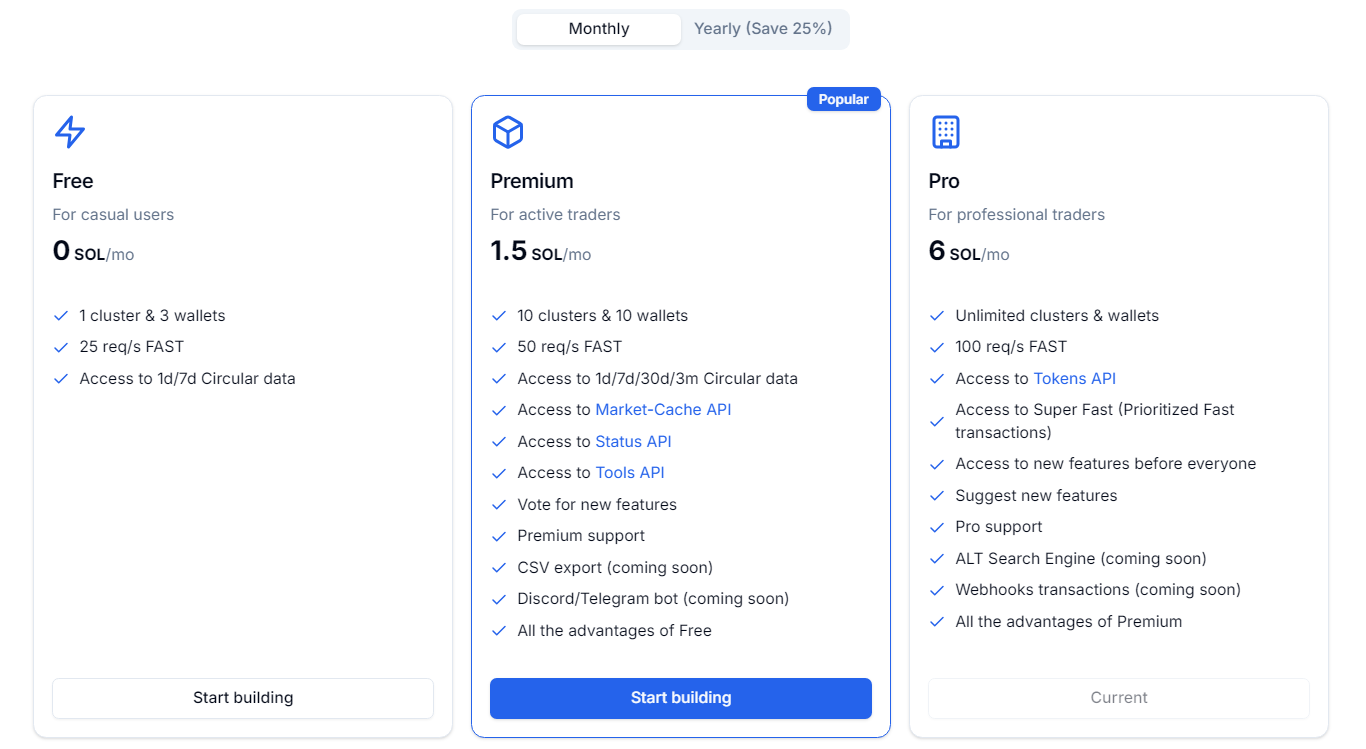
Task: Click the Current button on Pro plan
Action: coord(1118,698)
